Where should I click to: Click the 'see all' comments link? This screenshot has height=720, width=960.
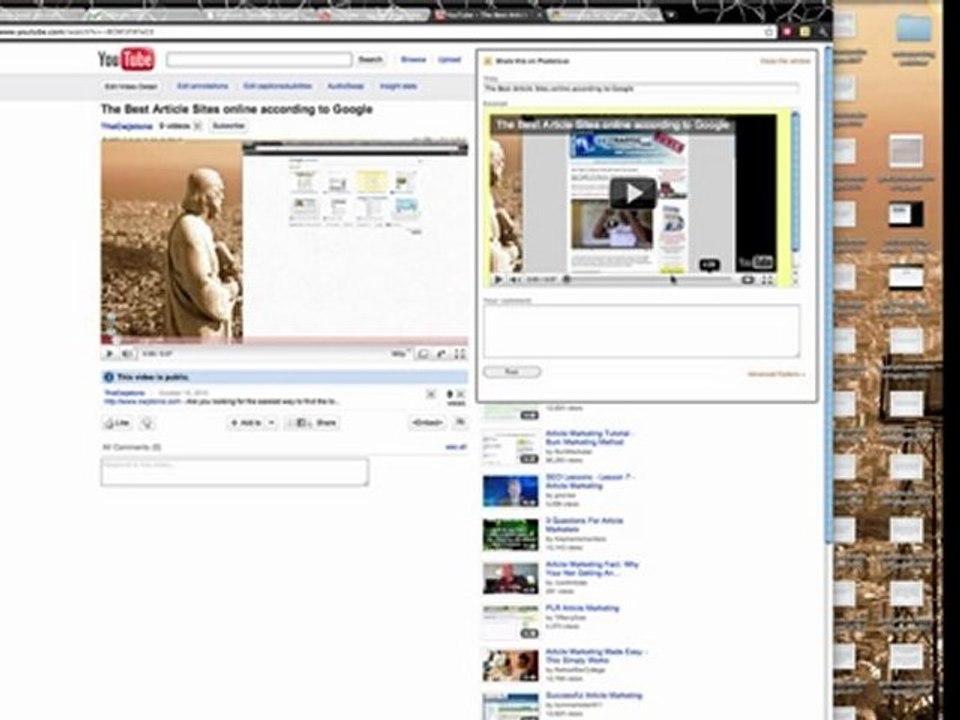456,447
